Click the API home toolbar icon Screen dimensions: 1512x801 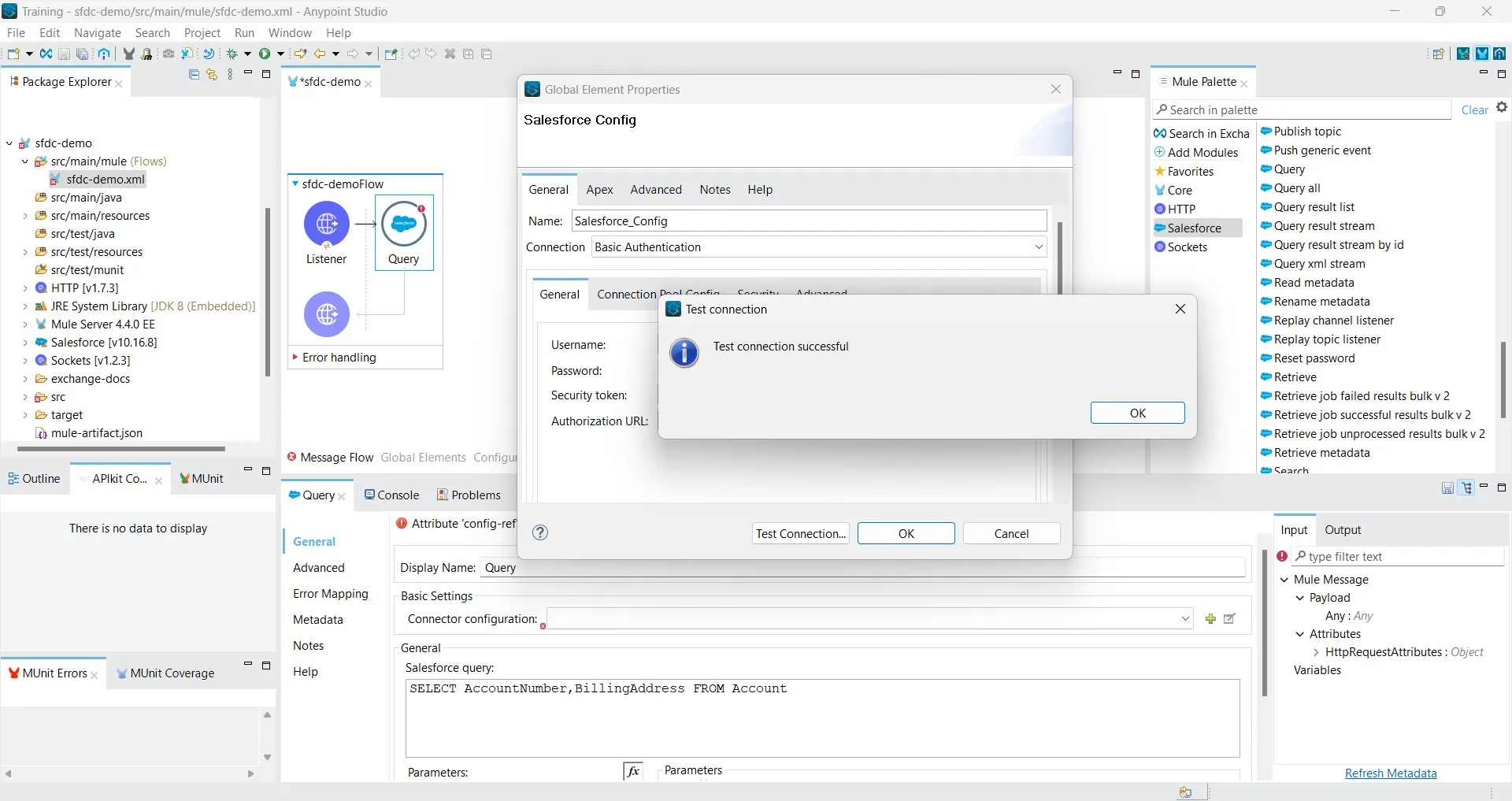point(104,54)
